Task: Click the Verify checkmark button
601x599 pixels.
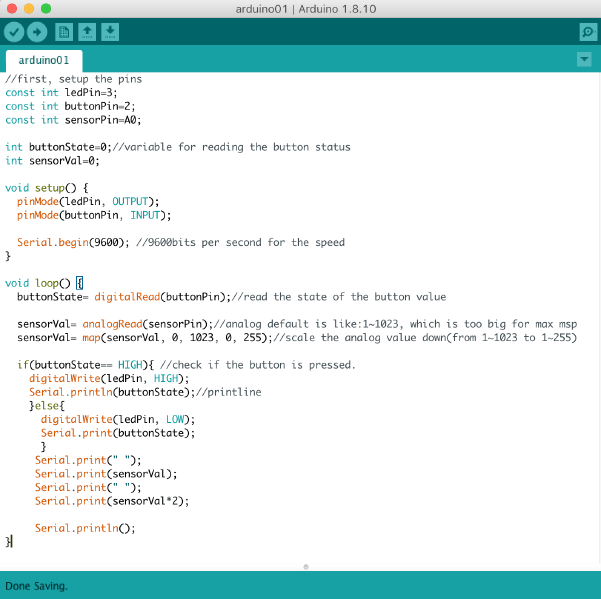Action: (14, 32)
